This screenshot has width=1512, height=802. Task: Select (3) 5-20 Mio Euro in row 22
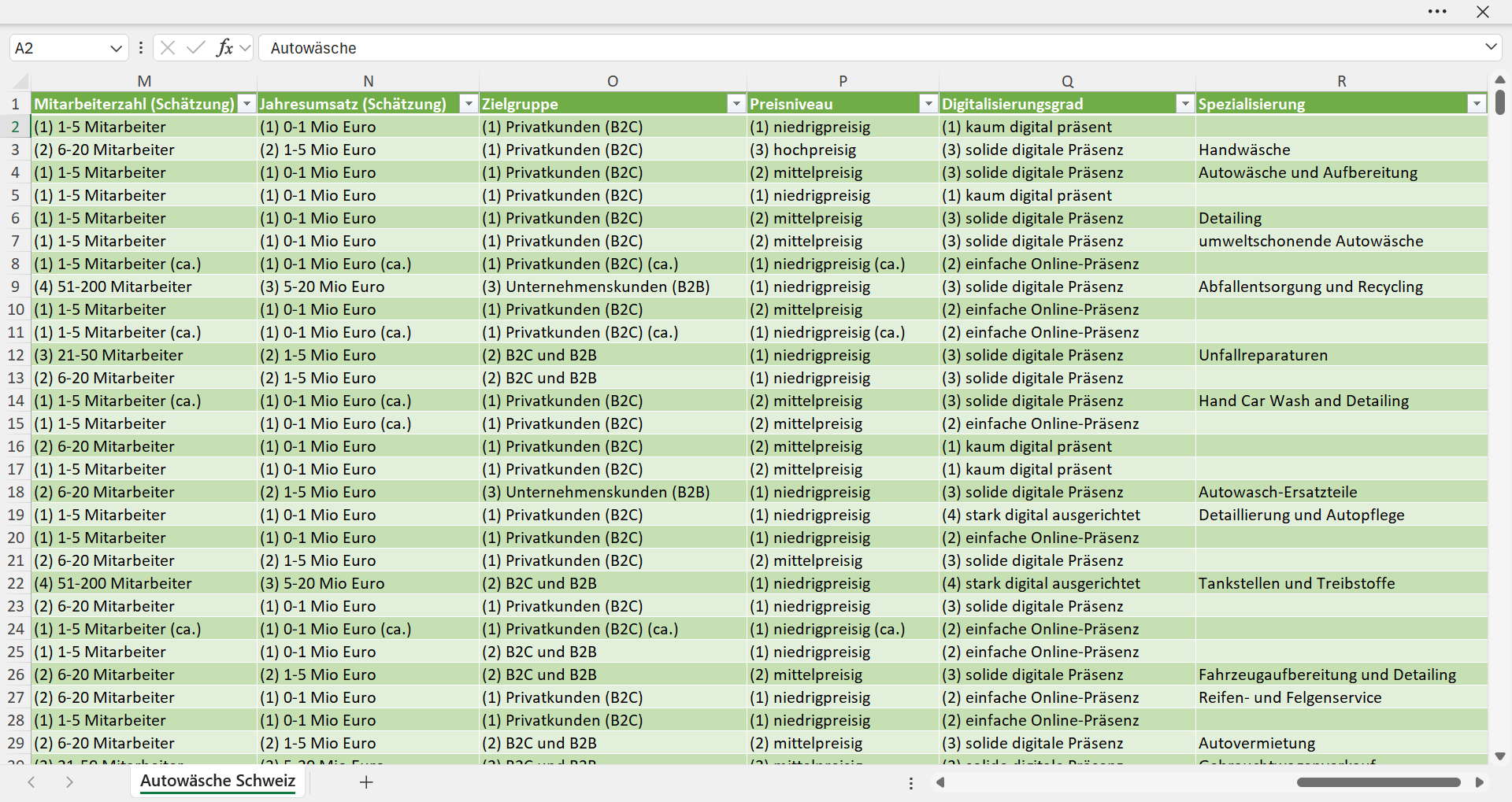(369, 583)
